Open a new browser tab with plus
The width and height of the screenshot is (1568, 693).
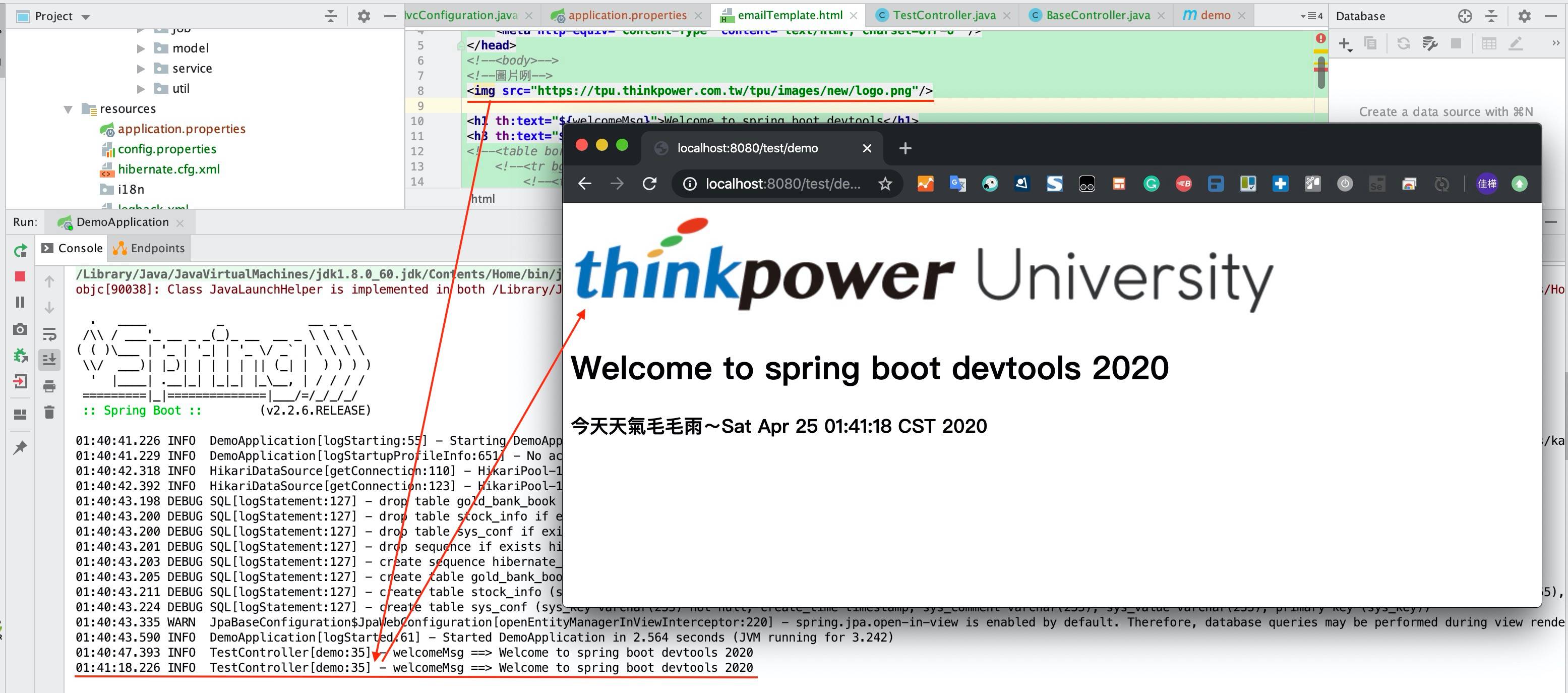[905, 149]
